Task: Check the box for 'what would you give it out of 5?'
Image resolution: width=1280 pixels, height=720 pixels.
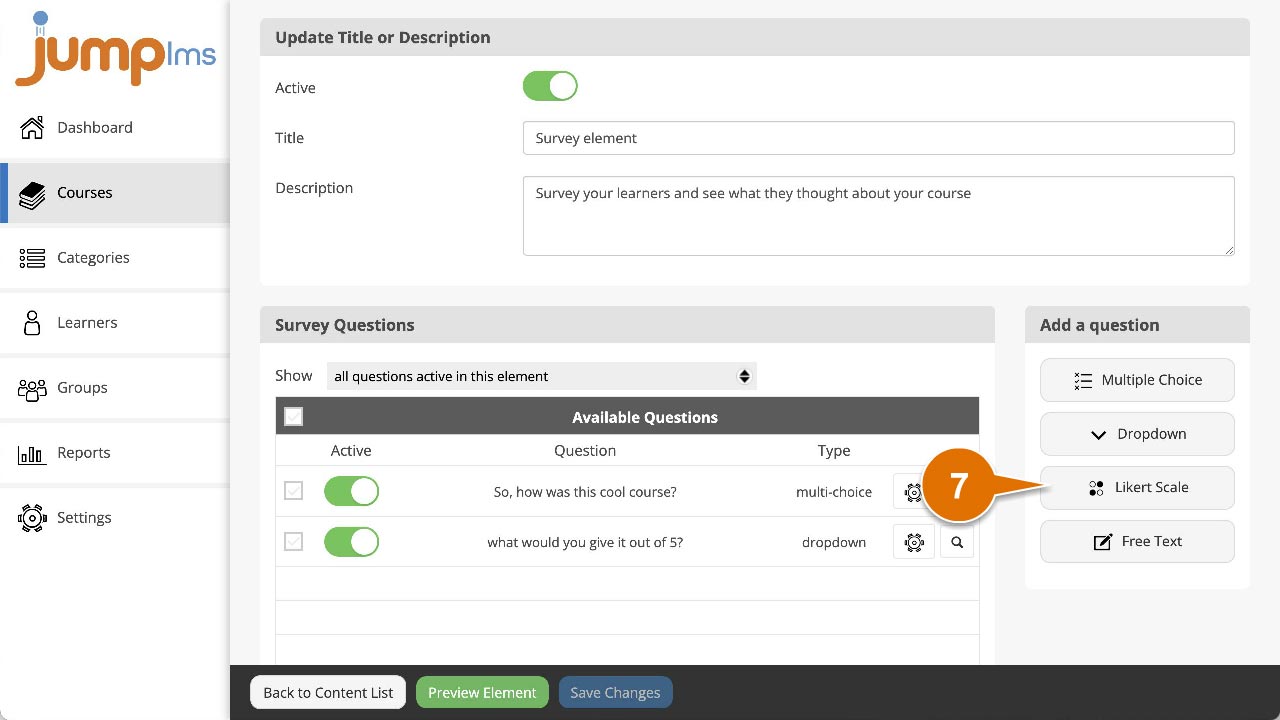Action: click(293, 541)
